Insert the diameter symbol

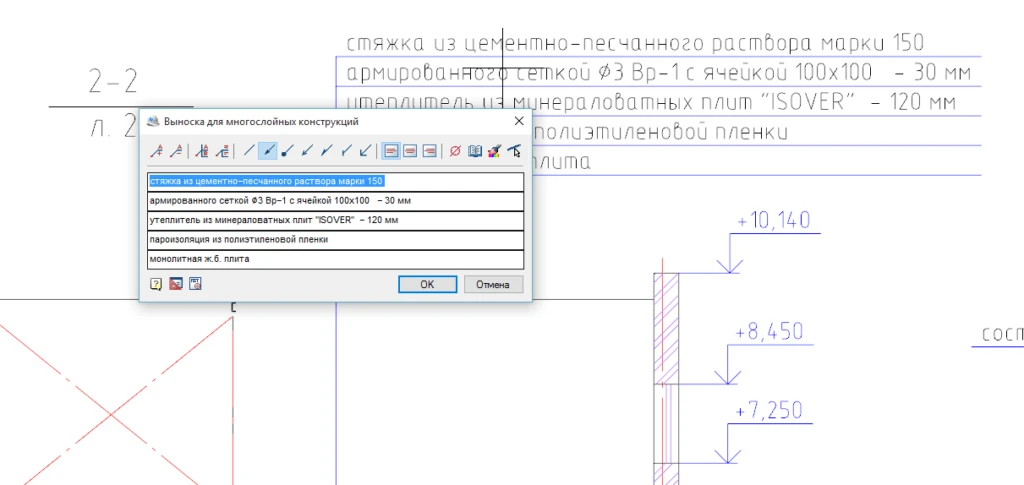click(455, 151)
